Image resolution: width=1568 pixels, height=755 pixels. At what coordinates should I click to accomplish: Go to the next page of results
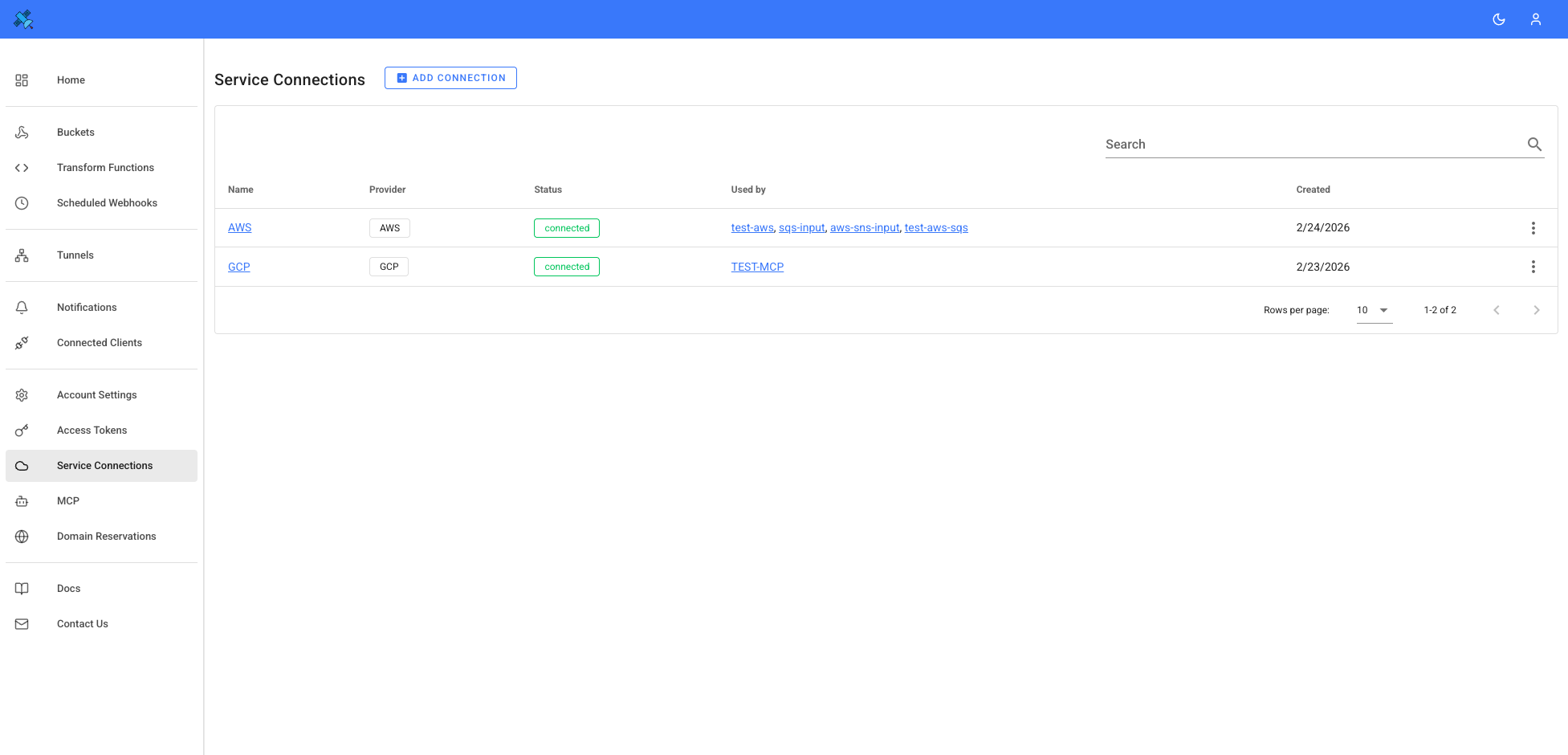1536,310
